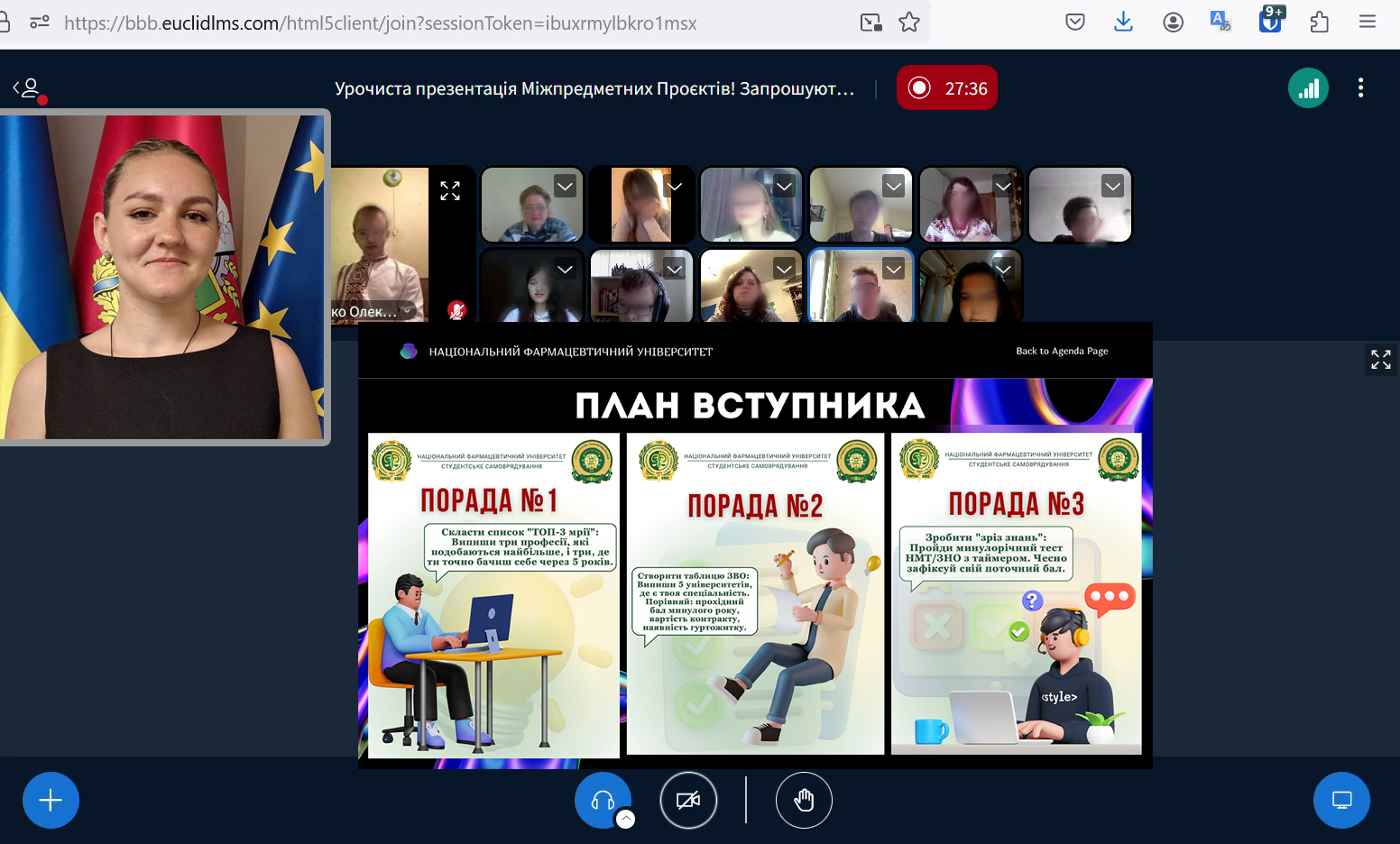The width and height of the screenshot is (1400, 844).
Task: Turn on the webcam sharing toggle
Action: pos(688,800)
